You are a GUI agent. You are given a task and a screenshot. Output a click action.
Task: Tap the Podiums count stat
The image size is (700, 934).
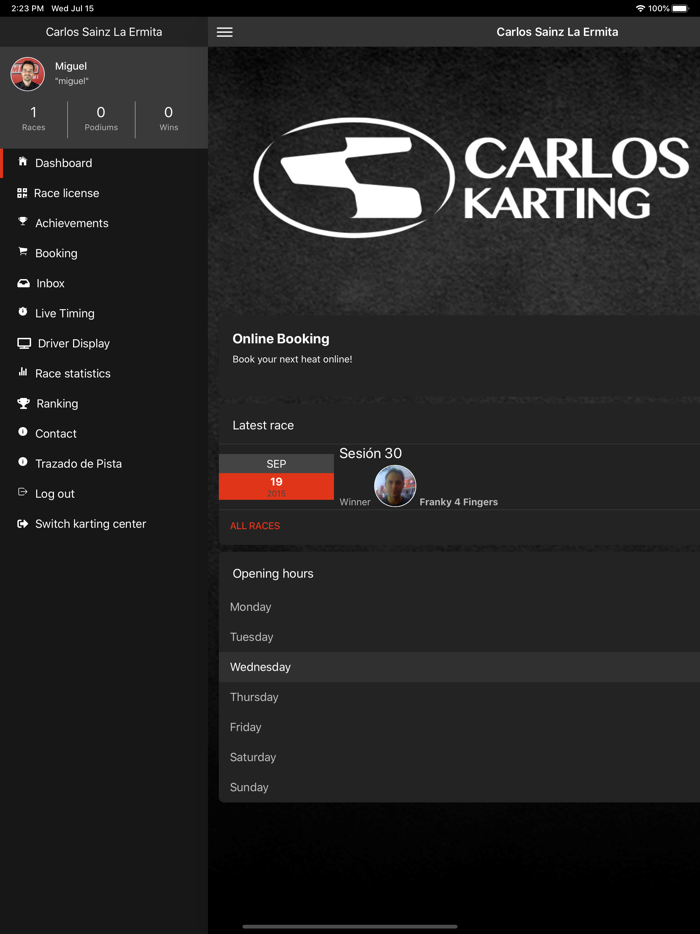[x=101, y=119]
